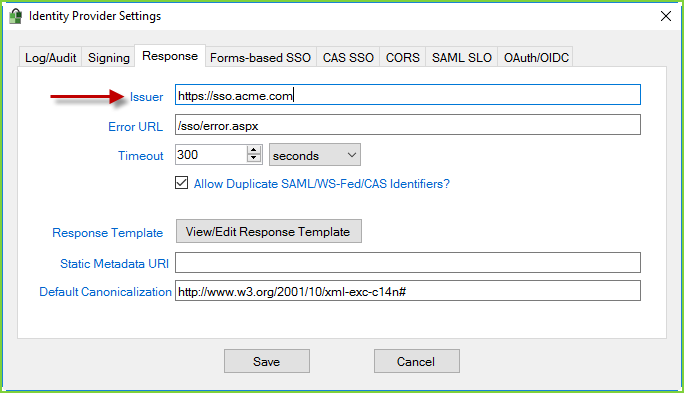Increase Timeout with the up spinner arrow
Viewport: 684px width, 393px height.
(x=253, y=150)
